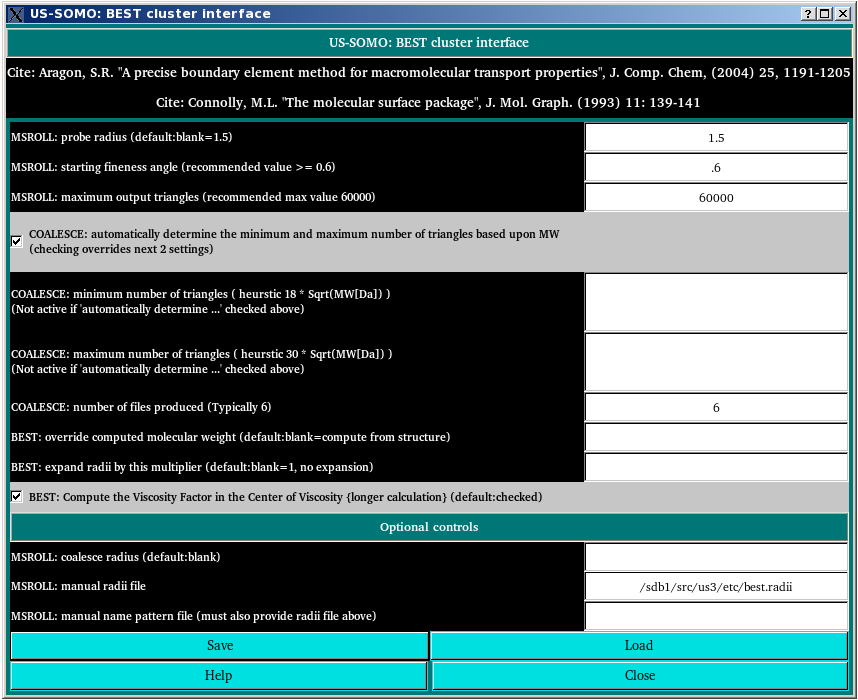Click the maximum output triangles field
The image size is (858, 700).
pyautogui.click(x=716, y=198)
